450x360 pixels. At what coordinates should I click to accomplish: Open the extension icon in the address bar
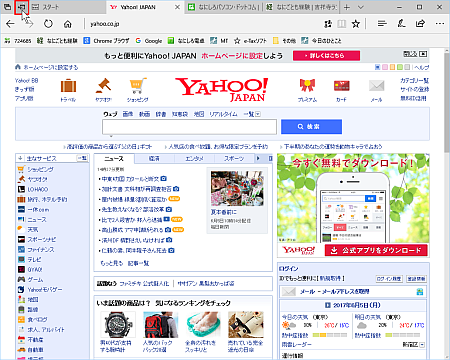coord(328,24)
